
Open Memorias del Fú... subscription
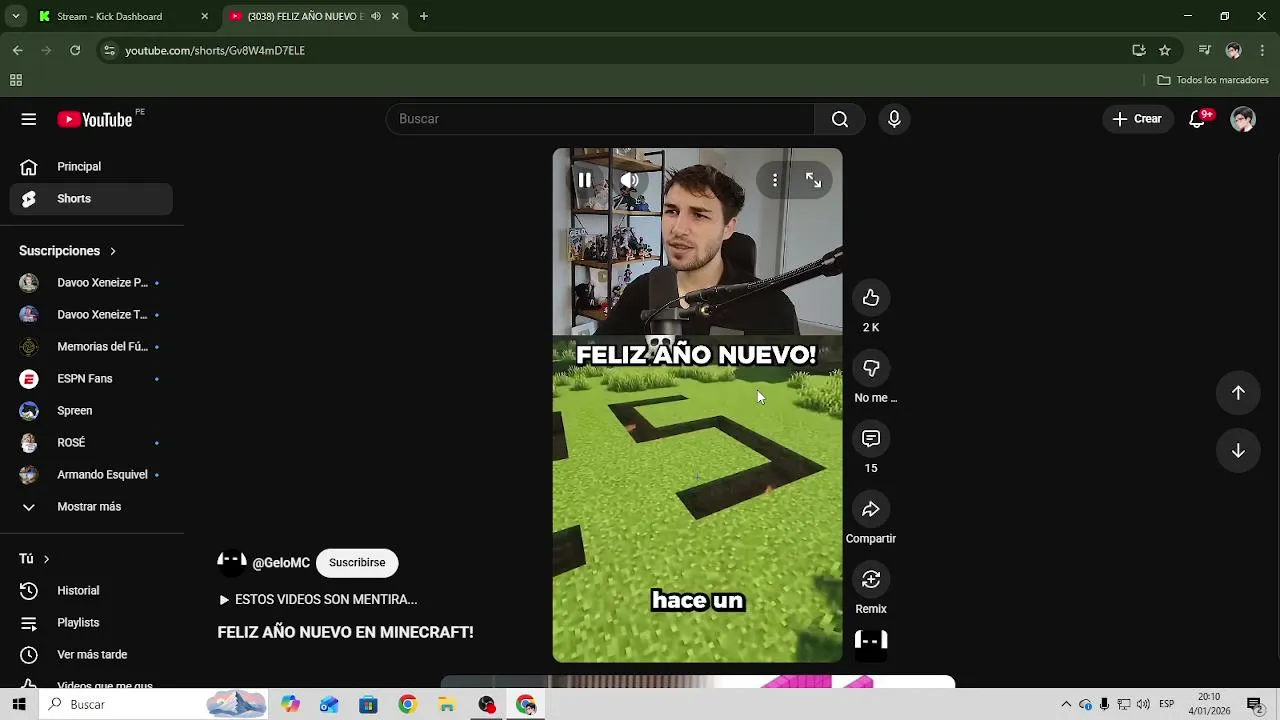[x=91, y=347]
